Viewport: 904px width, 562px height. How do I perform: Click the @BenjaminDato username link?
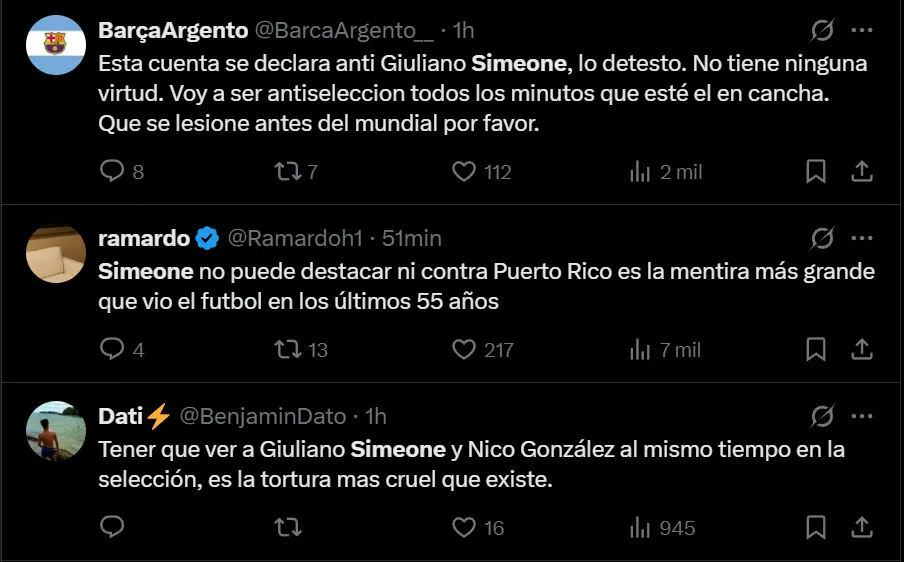264,416
